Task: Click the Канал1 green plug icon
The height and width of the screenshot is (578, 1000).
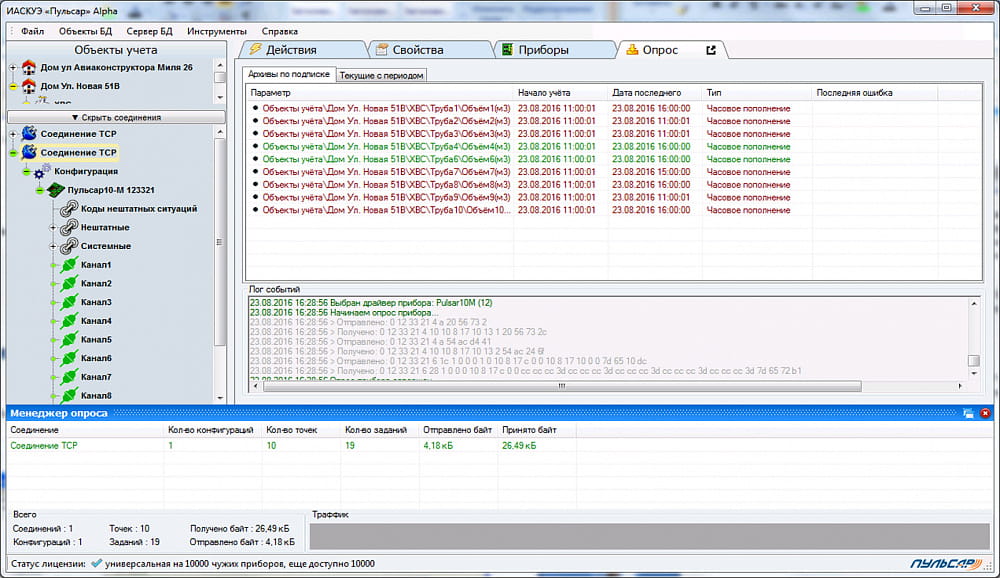Action: (x=69, y=265)
